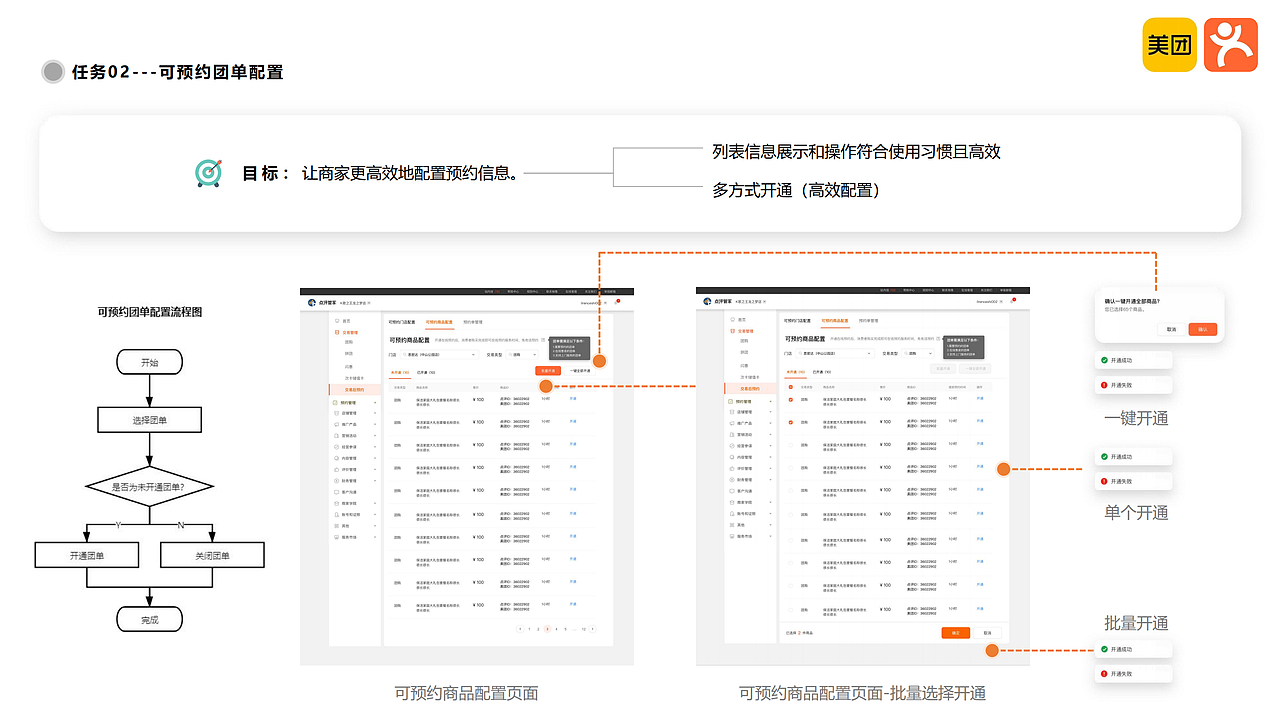Click 首页 sidebar icon in the left mockup
1280x720 pixels.
pos(337,321)
